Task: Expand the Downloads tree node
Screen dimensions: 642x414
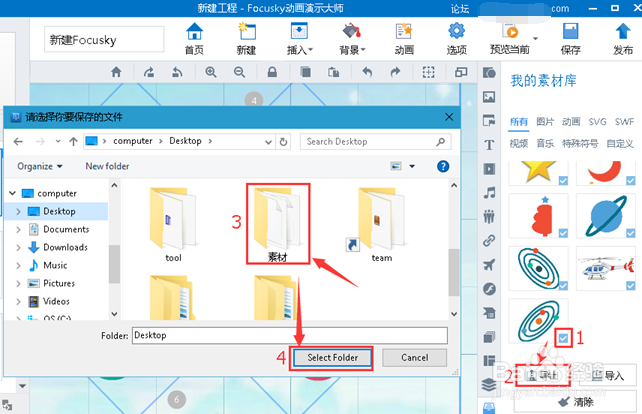Action: coord(18,248)
